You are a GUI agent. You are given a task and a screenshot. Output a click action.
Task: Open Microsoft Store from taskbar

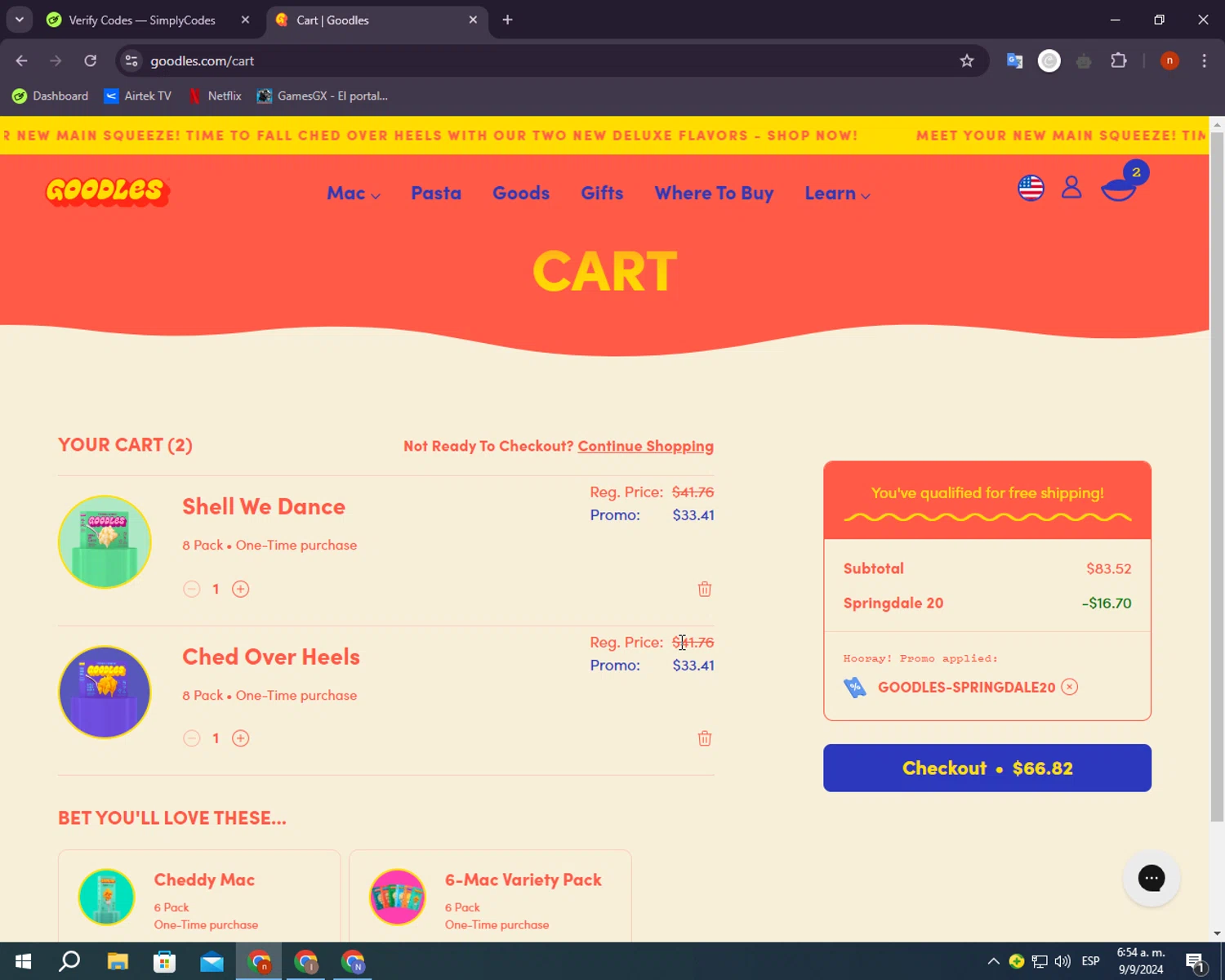164,961
